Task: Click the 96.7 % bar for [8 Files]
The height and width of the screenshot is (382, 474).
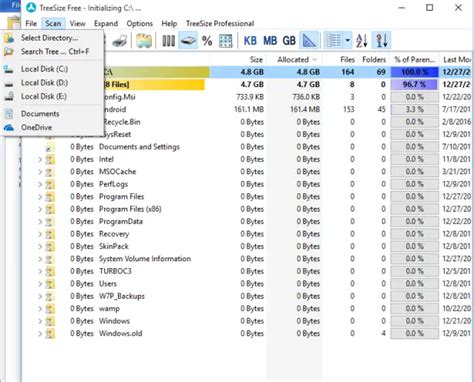Action: (x=414, y=84)
